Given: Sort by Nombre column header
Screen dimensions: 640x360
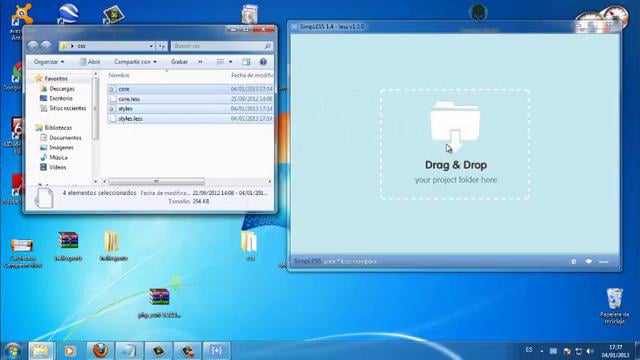Looking at the screenshot, I should point(119,76).
